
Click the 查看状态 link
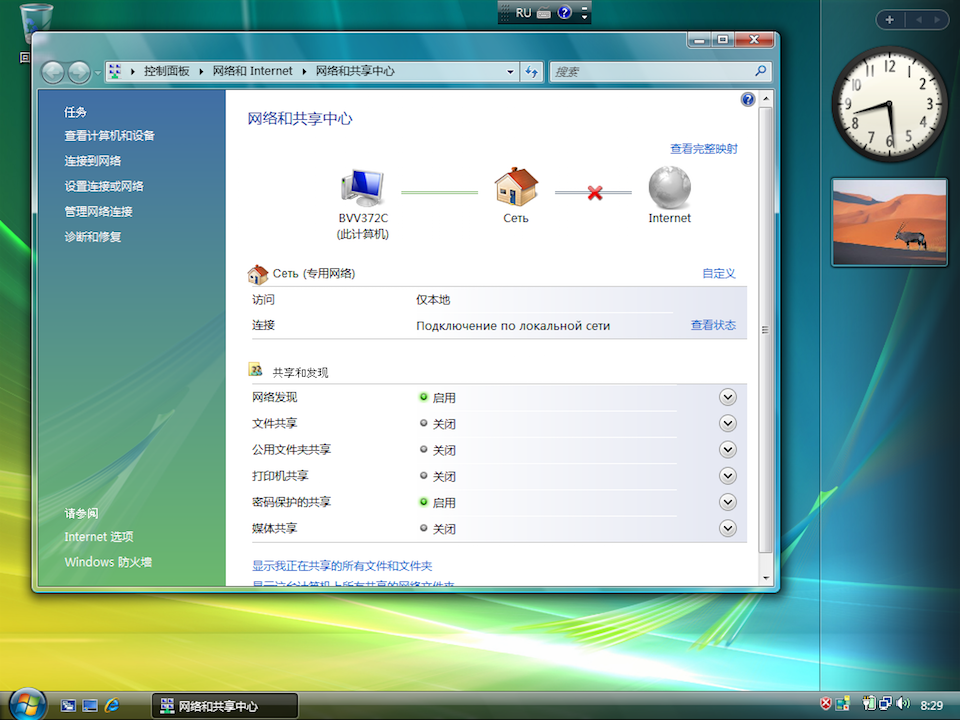(x=713, y=325)
